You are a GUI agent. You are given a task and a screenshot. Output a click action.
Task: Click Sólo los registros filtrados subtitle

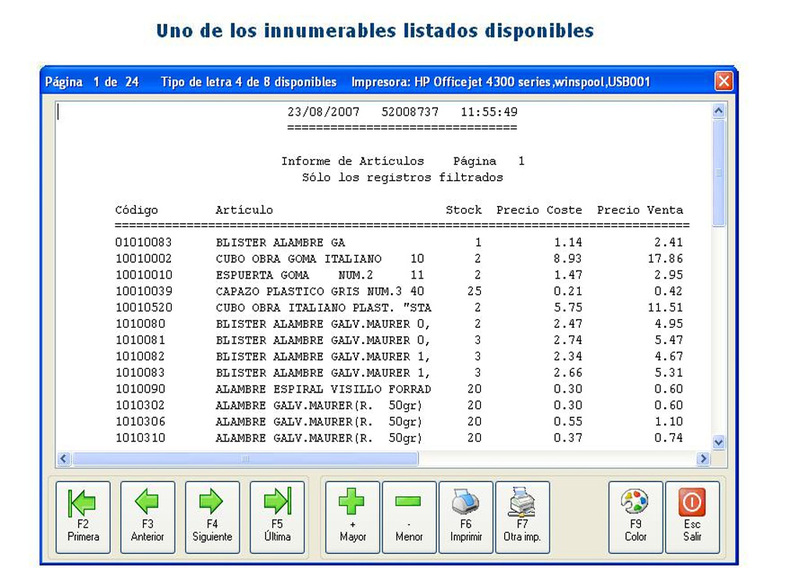403,178
